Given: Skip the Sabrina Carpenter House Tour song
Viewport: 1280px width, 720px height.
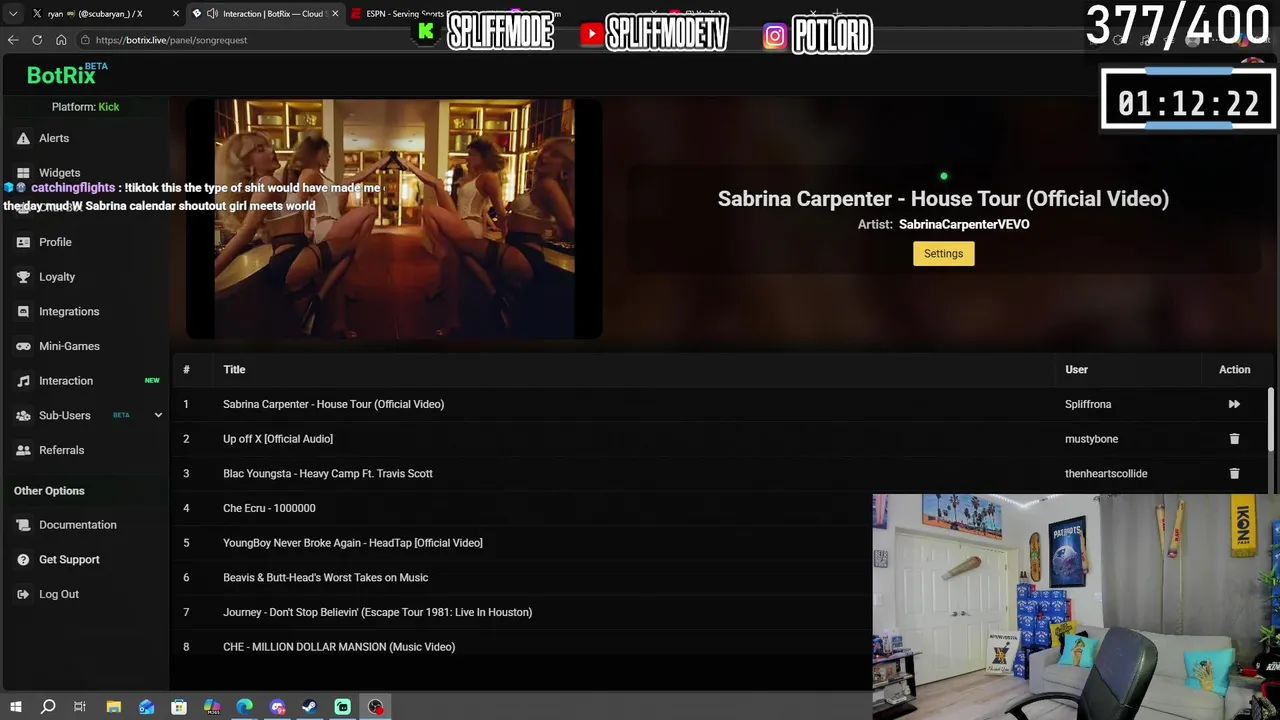Looking at the screenshot, I should click(1234, 404).
